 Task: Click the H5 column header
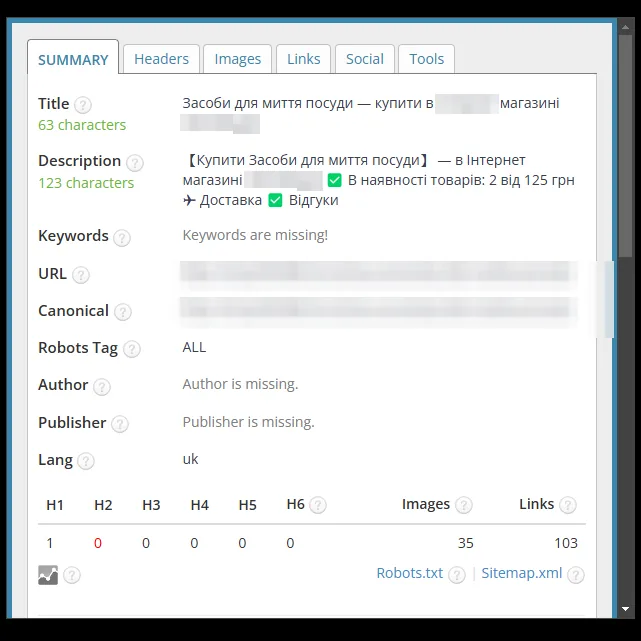click(247, 505)
